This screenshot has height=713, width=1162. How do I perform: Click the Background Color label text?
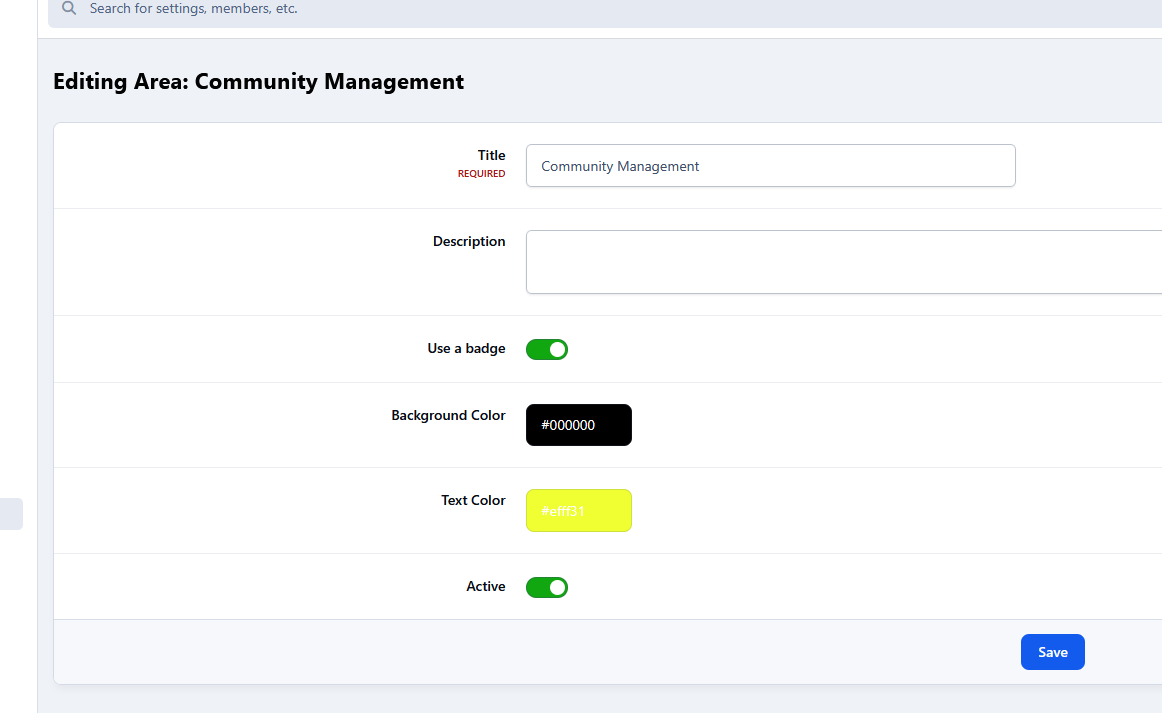[448, 415]
